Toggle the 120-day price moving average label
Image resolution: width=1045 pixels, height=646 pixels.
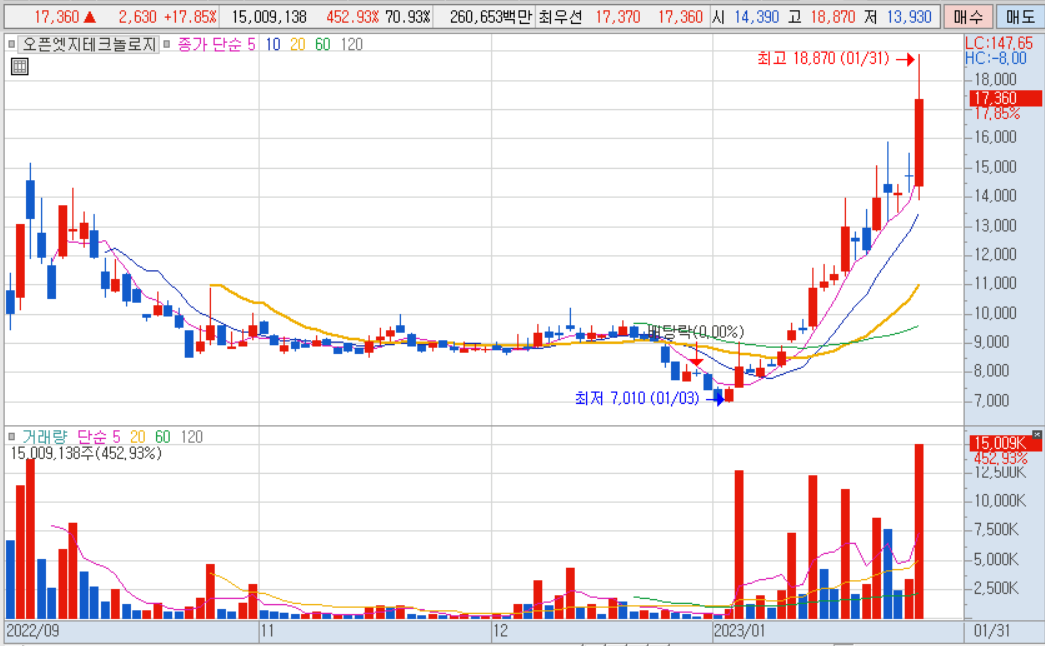click(352, 44)
